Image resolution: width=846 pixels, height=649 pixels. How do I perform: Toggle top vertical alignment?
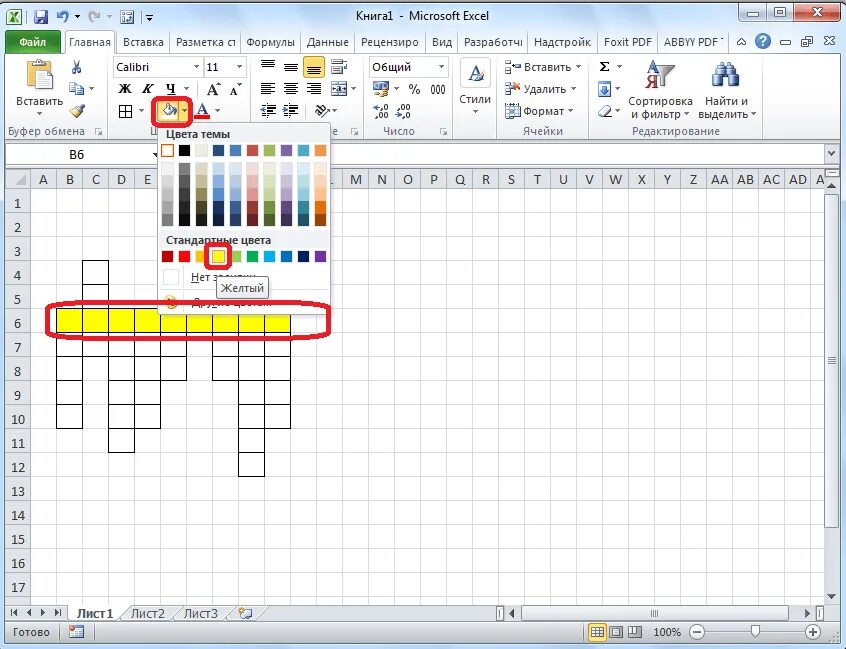268,65
